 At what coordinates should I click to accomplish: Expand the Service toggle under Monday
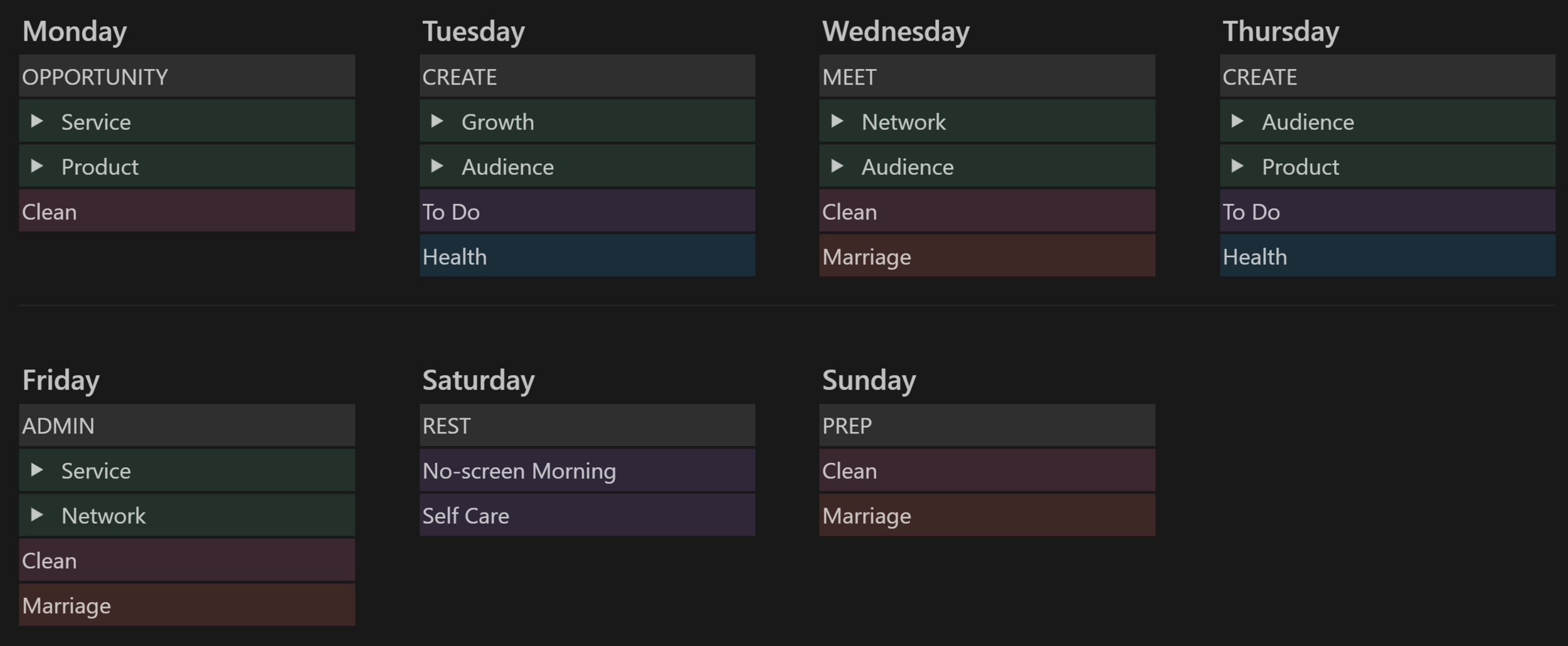coord(37,121)
